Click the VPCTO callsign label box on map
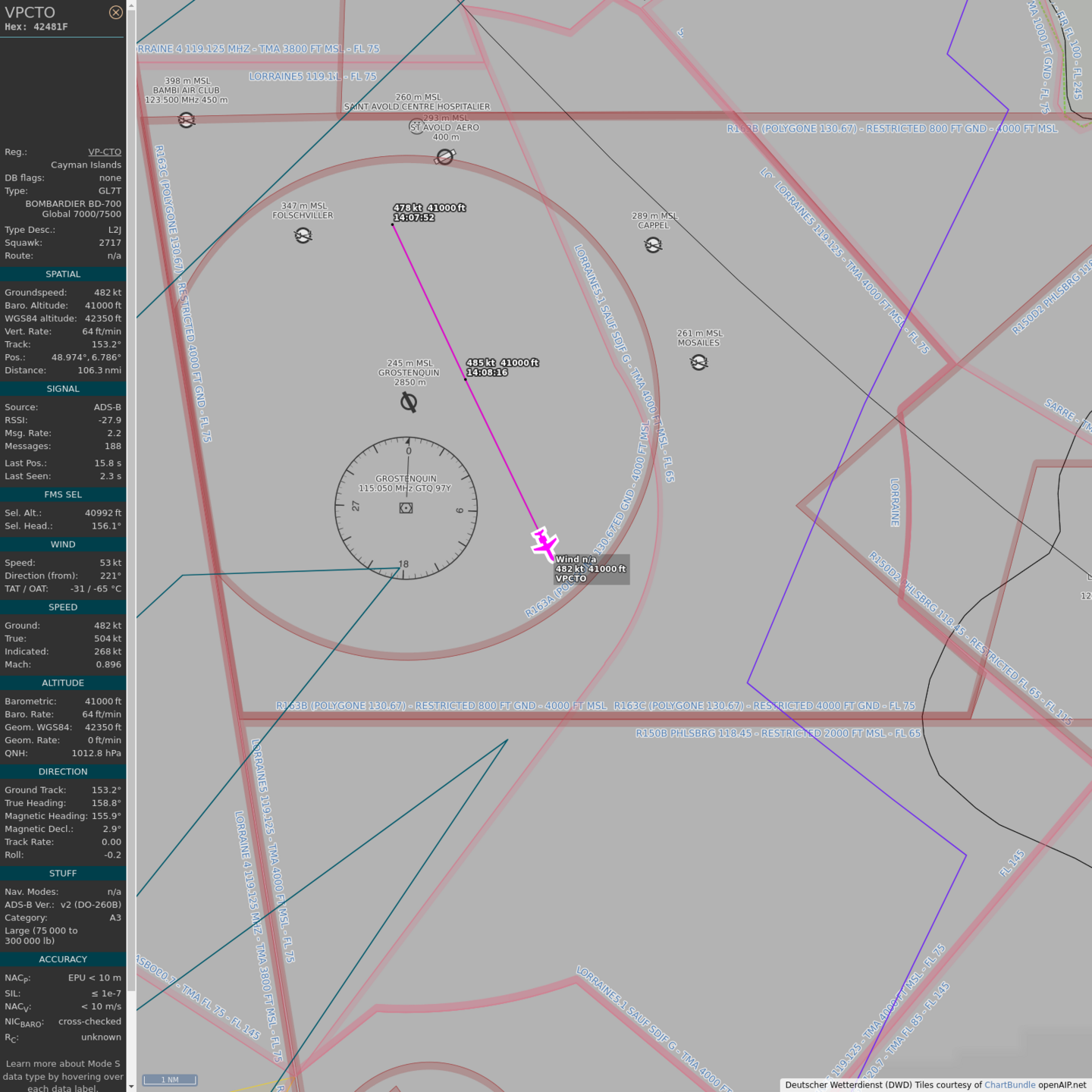The image size is (1092, 1092). 591,569
